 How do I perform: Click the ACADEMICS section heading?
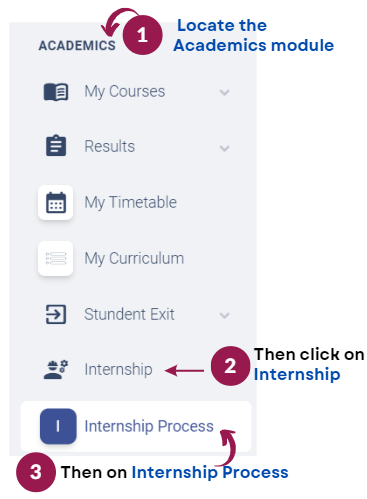tap(77, 46)
